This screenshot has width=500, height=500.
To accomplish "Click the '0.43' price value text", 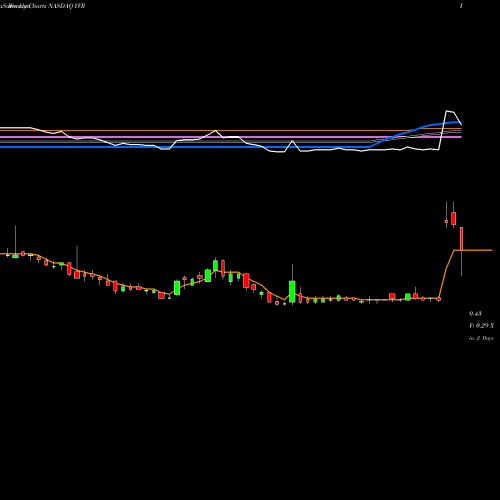I will [x=475, y=313].
